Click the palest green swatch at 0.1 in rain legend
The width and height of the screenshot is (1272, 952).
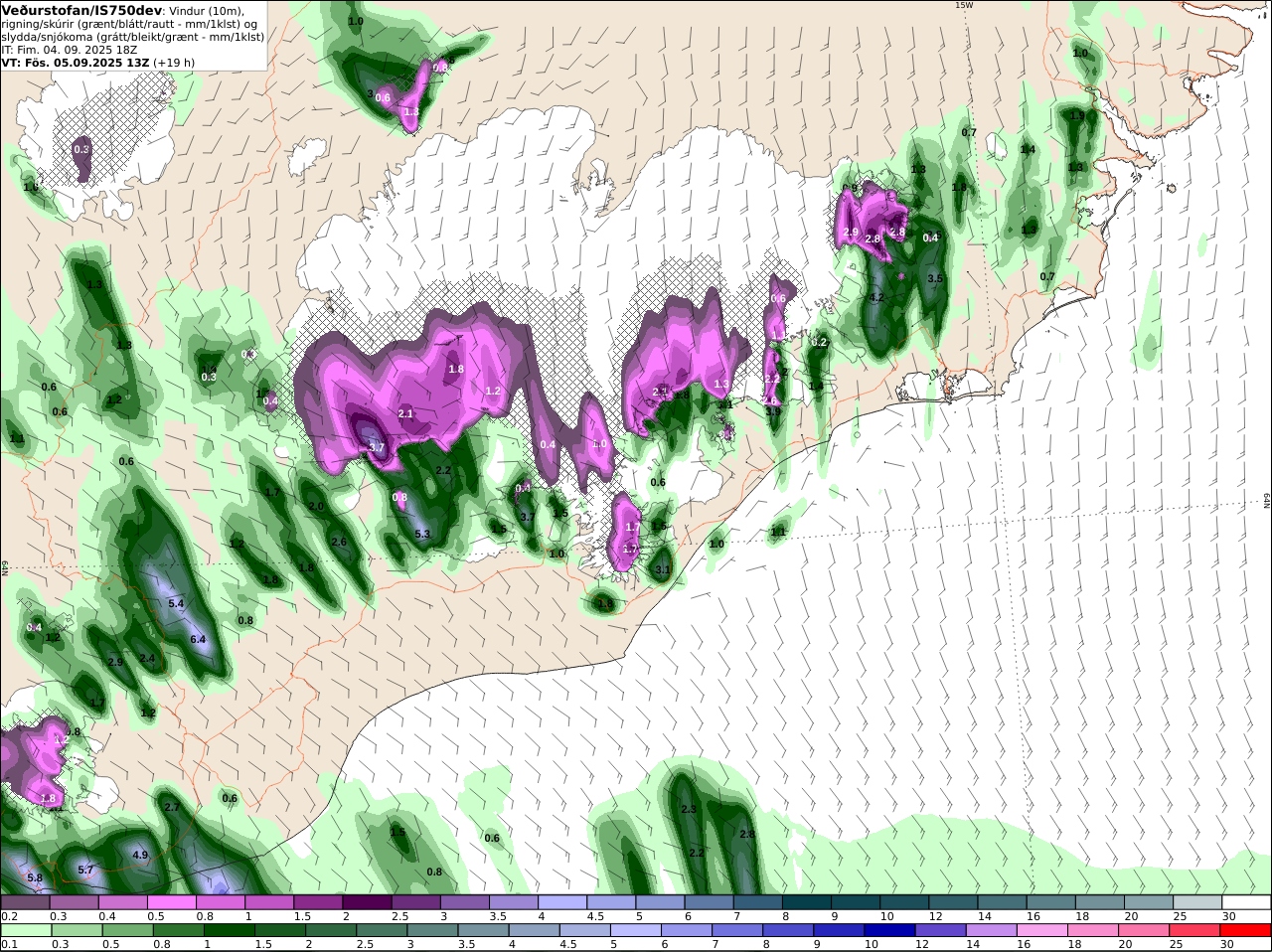pyautogui.click(x=25, y=930)
